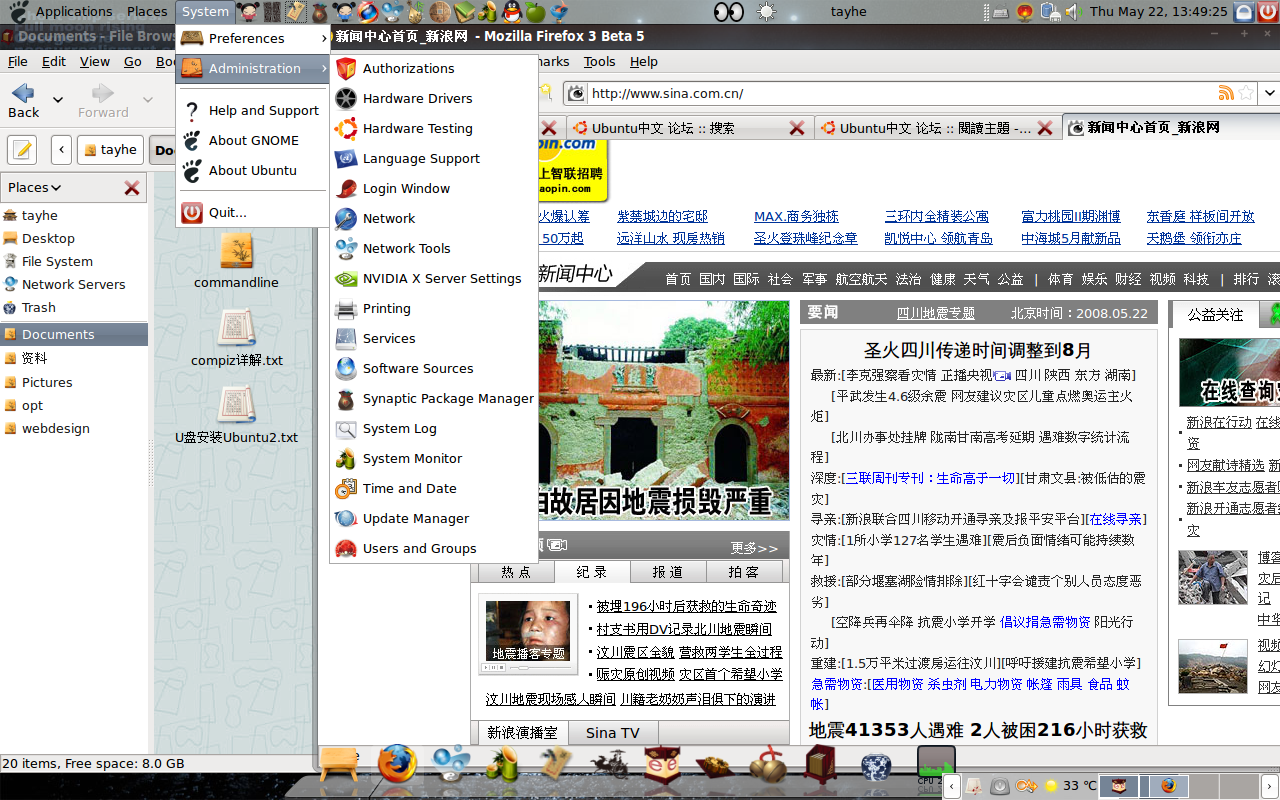This screenshot has height=800, width=1280.
Task: Select Trash in the Places sidebar
Action: point(74,307)
